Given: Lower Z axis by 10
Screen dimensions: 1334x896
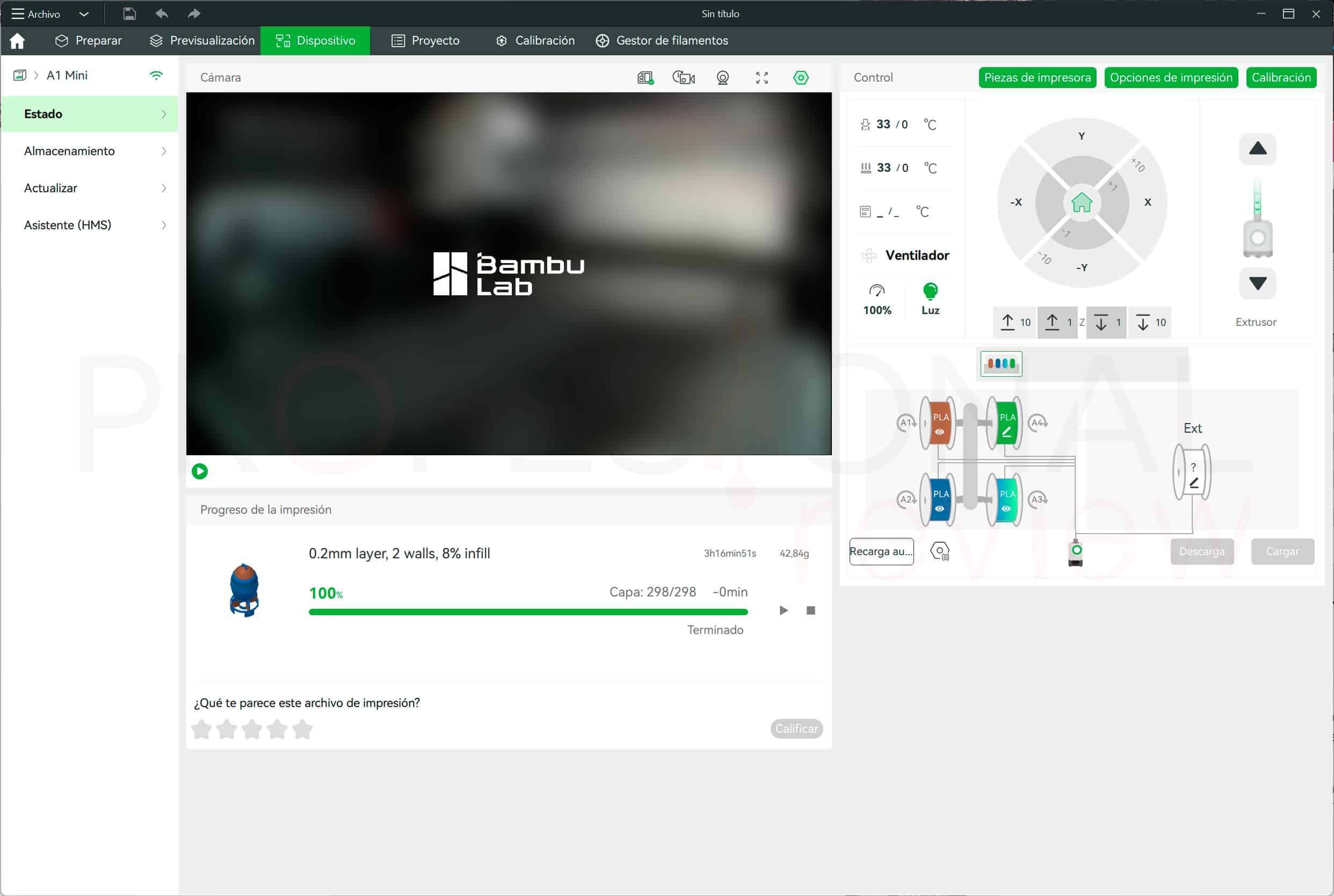Looking at the screenshot, I should click(x=1150, y=322).
